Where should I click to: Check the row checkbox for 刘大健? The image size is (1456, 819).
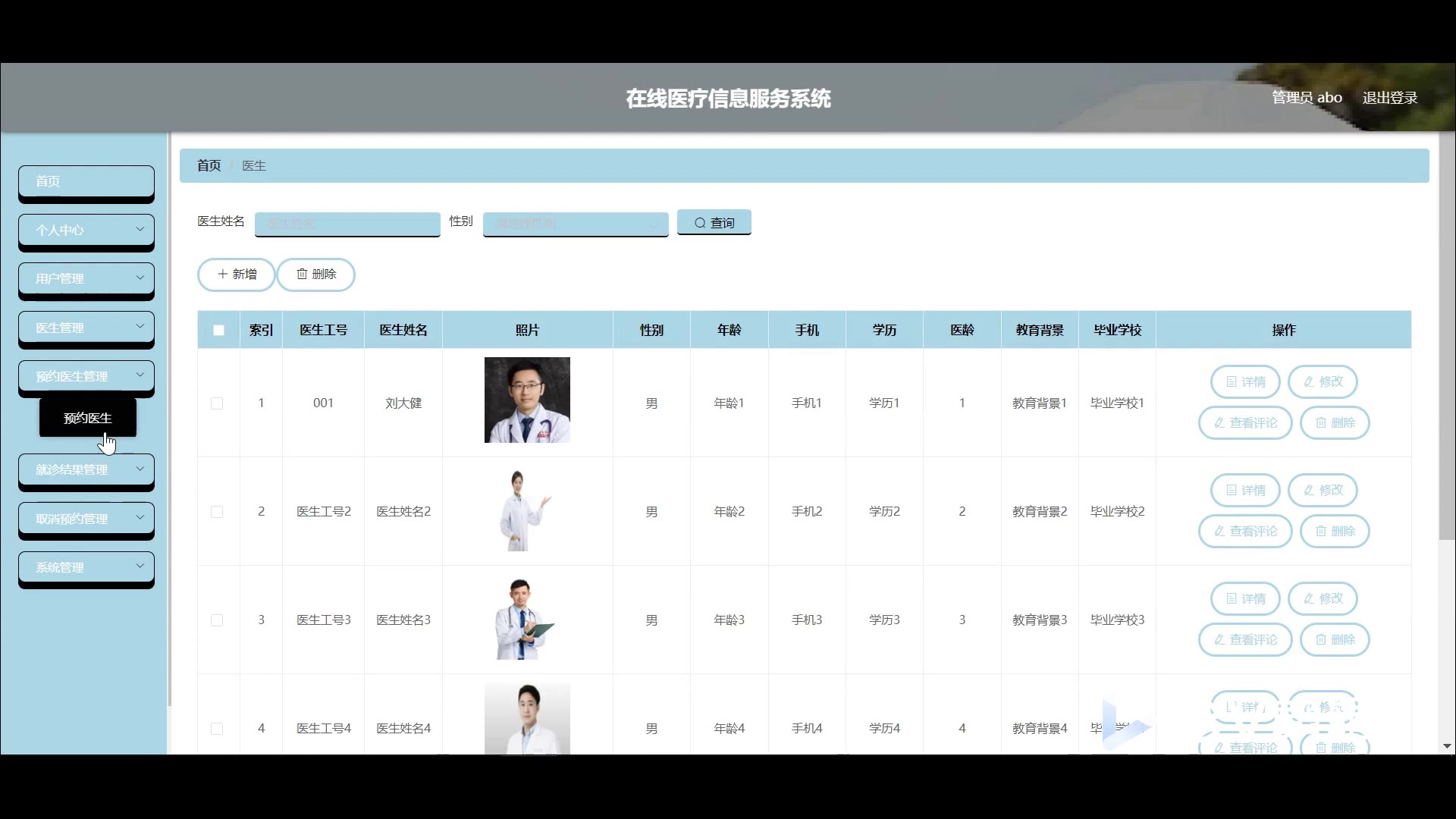[217, 403]
